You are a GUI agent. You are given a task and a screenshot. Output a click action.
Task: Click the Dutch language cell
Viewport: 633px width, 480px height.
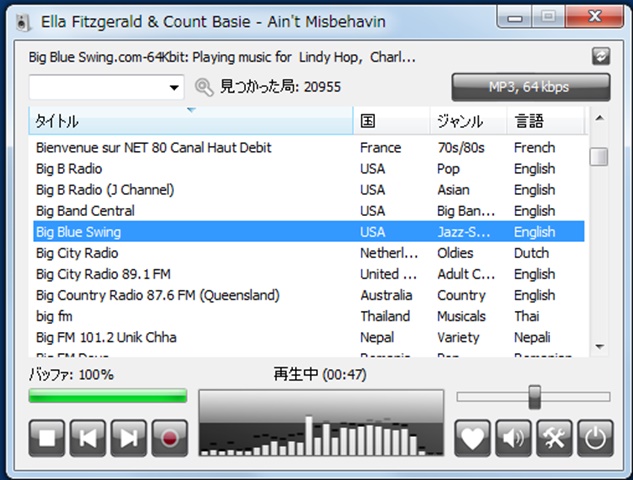point(532,253)
